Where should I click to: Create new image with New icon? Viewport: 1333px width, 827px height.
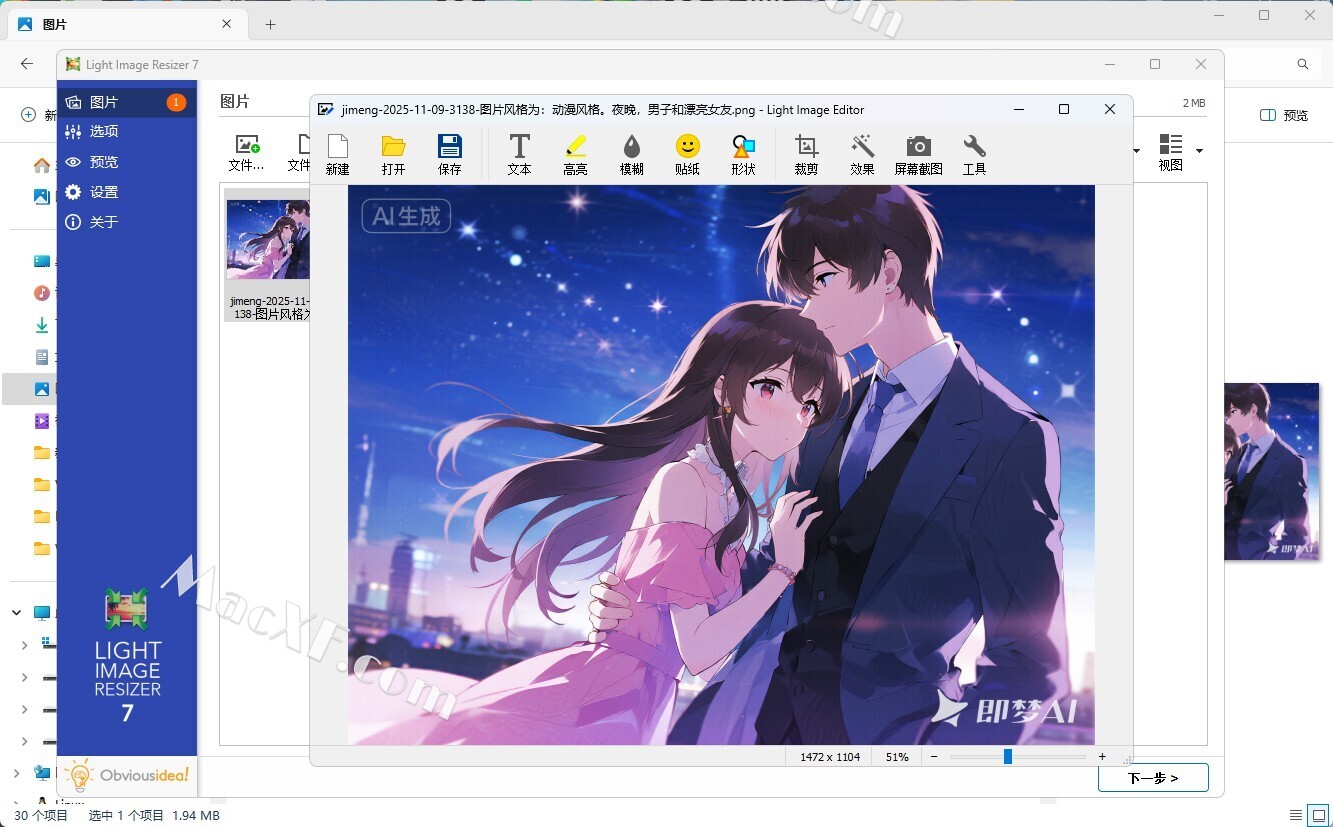click(x=337, y=155)
